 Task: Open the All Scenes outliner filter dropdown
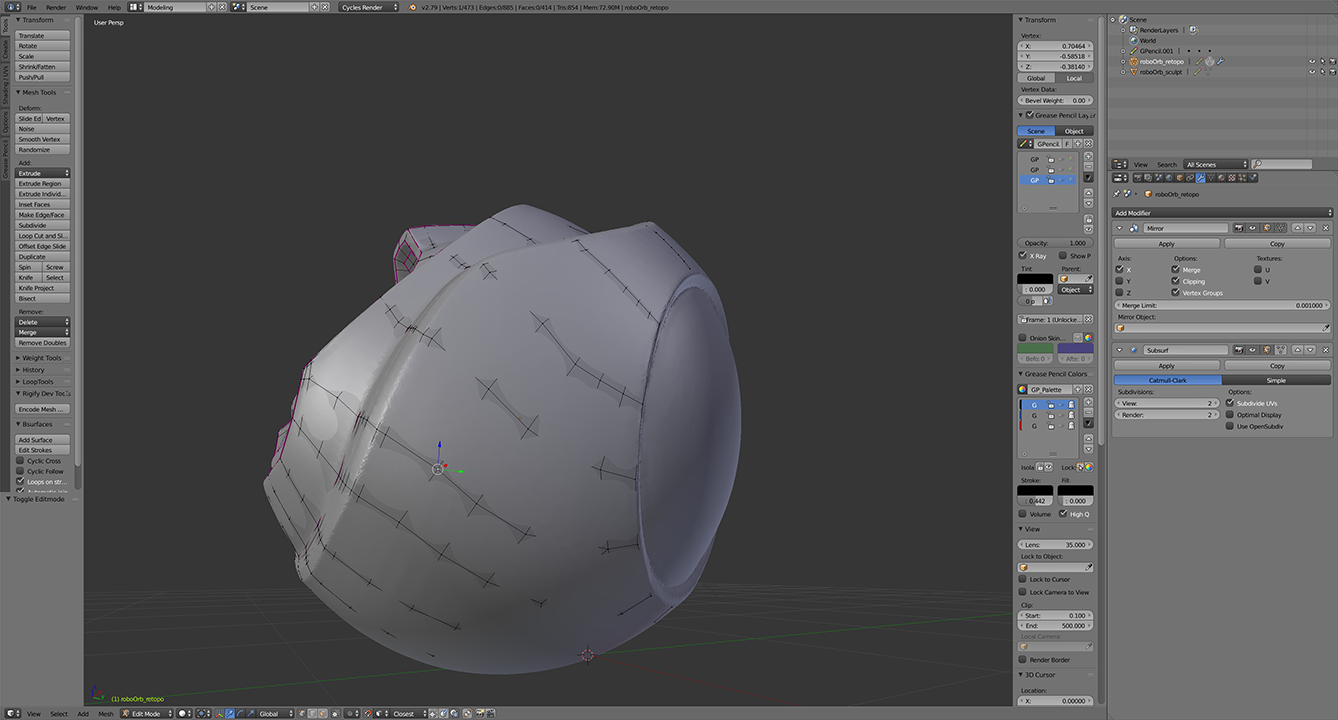pyautogui.click(x=1216, y=164)
